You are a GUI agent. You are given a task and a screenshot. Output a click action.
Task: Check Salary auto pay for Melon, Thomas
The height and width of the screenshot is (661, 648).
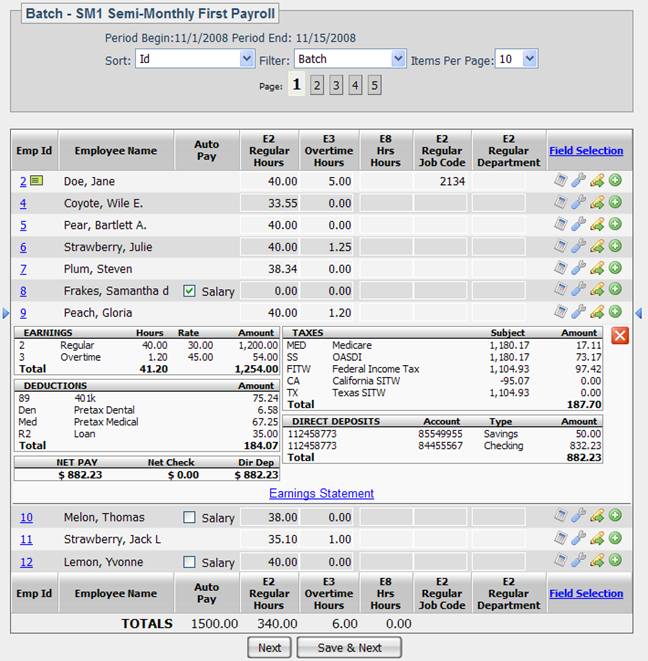189,517
